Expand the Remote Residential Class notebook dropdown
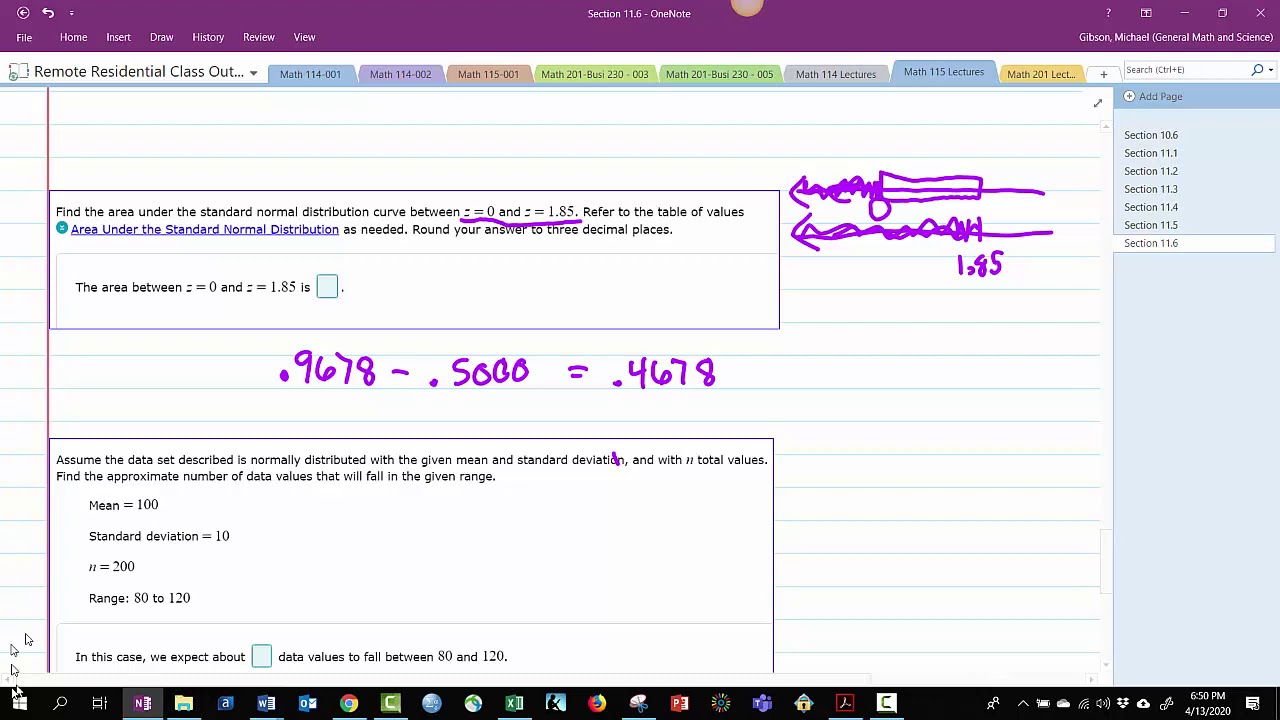The image size is (1280, 720). coord(253,73)
